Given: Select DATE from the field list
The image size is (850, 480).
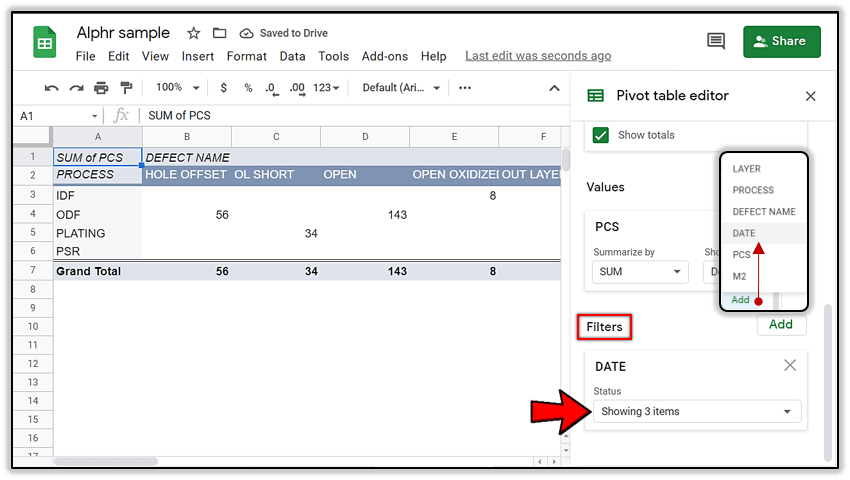Looking at the screenshot, I should tap(744, 233).
